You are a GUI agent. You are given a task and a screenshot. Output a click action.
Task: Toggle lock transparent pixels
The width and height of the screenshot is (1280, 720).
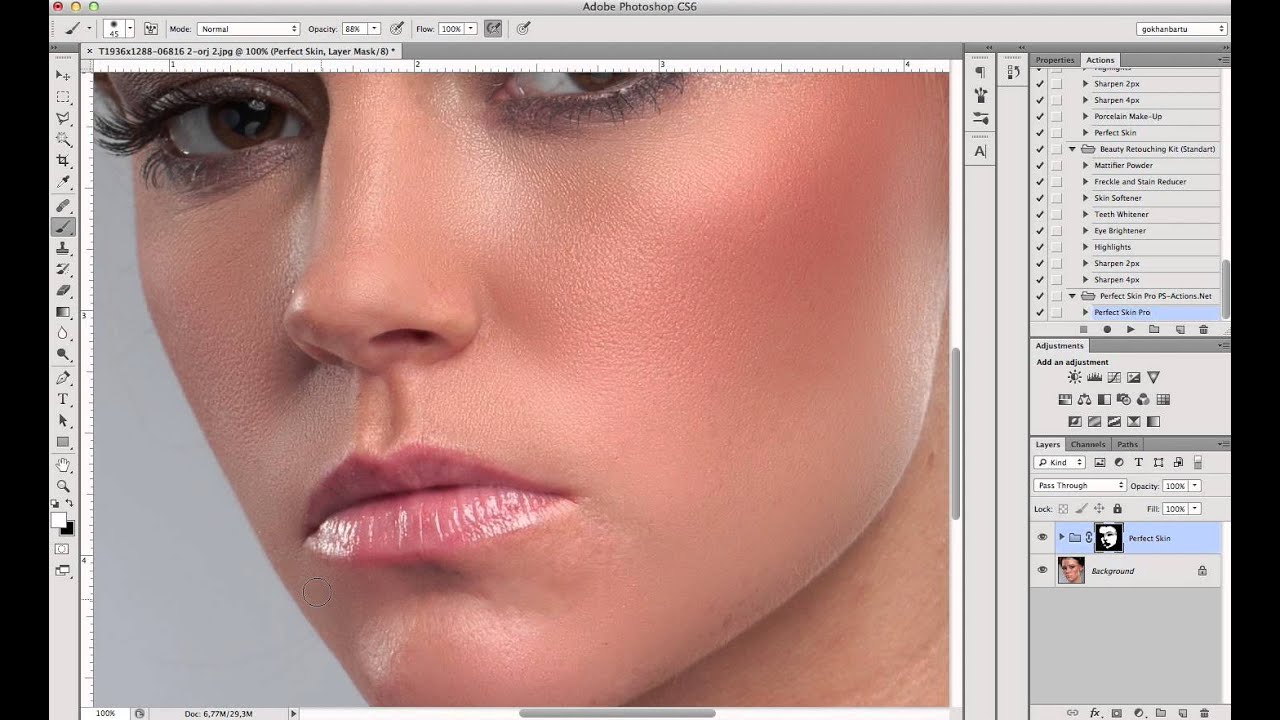click(x=1064, y=509)
